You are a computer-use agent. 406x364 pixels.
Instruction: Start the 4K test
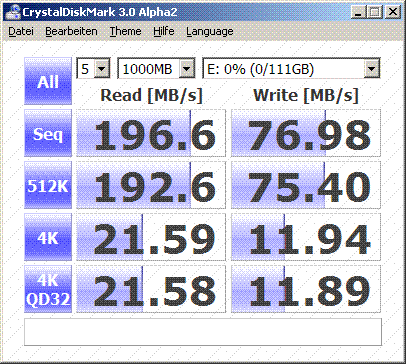click(x=48, y=237)
